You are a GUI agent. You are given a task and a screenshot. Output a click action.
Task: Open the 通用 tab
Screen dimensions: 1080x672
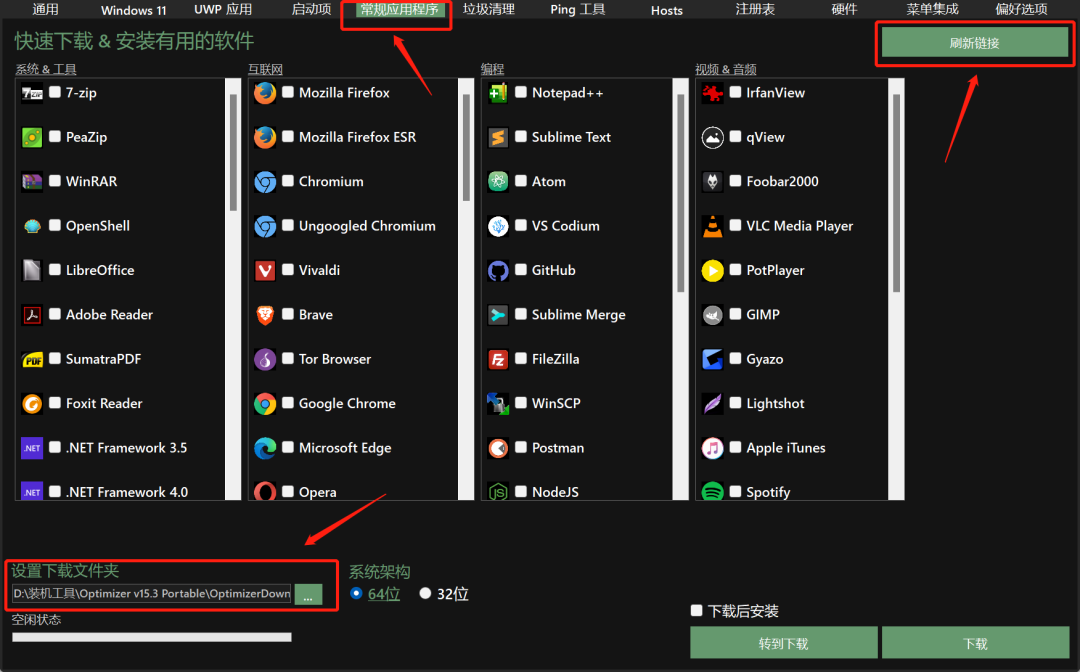tap(45, 10)
